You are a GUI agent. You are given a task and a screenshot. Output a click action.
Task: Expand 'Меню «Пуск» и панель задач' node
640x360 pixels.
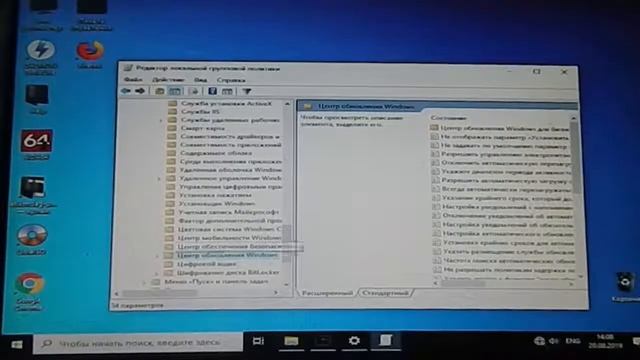144,282
